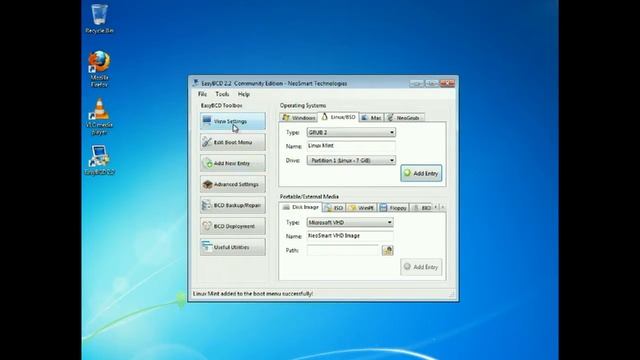Open the BCD Deployment section

(233, 226)
